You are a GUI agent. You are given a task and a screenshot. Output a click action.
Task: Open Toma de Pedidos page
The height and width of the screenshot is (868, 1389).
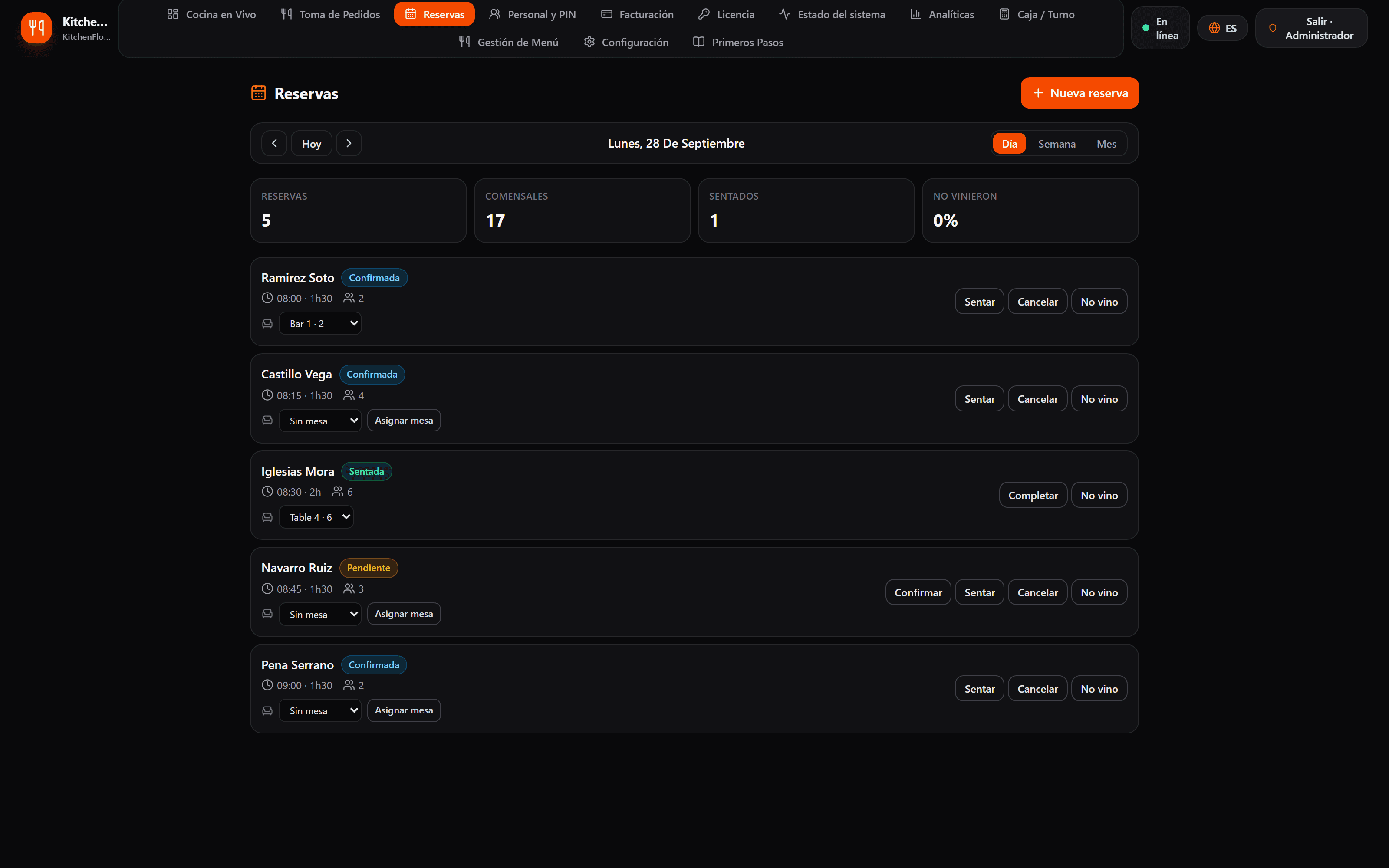331,14
